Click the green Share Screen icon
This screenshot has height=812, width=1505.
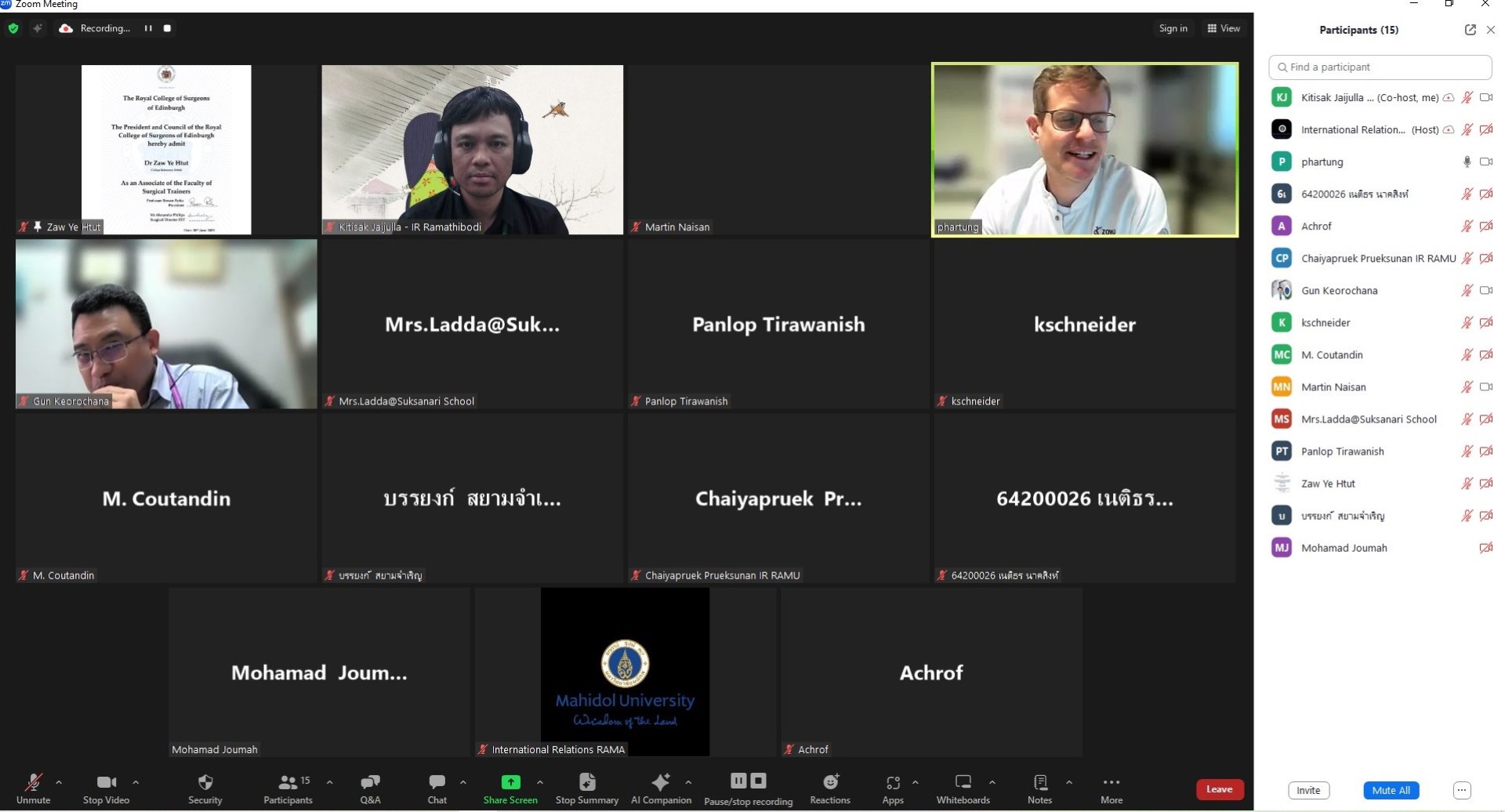(x=510, y=782)
